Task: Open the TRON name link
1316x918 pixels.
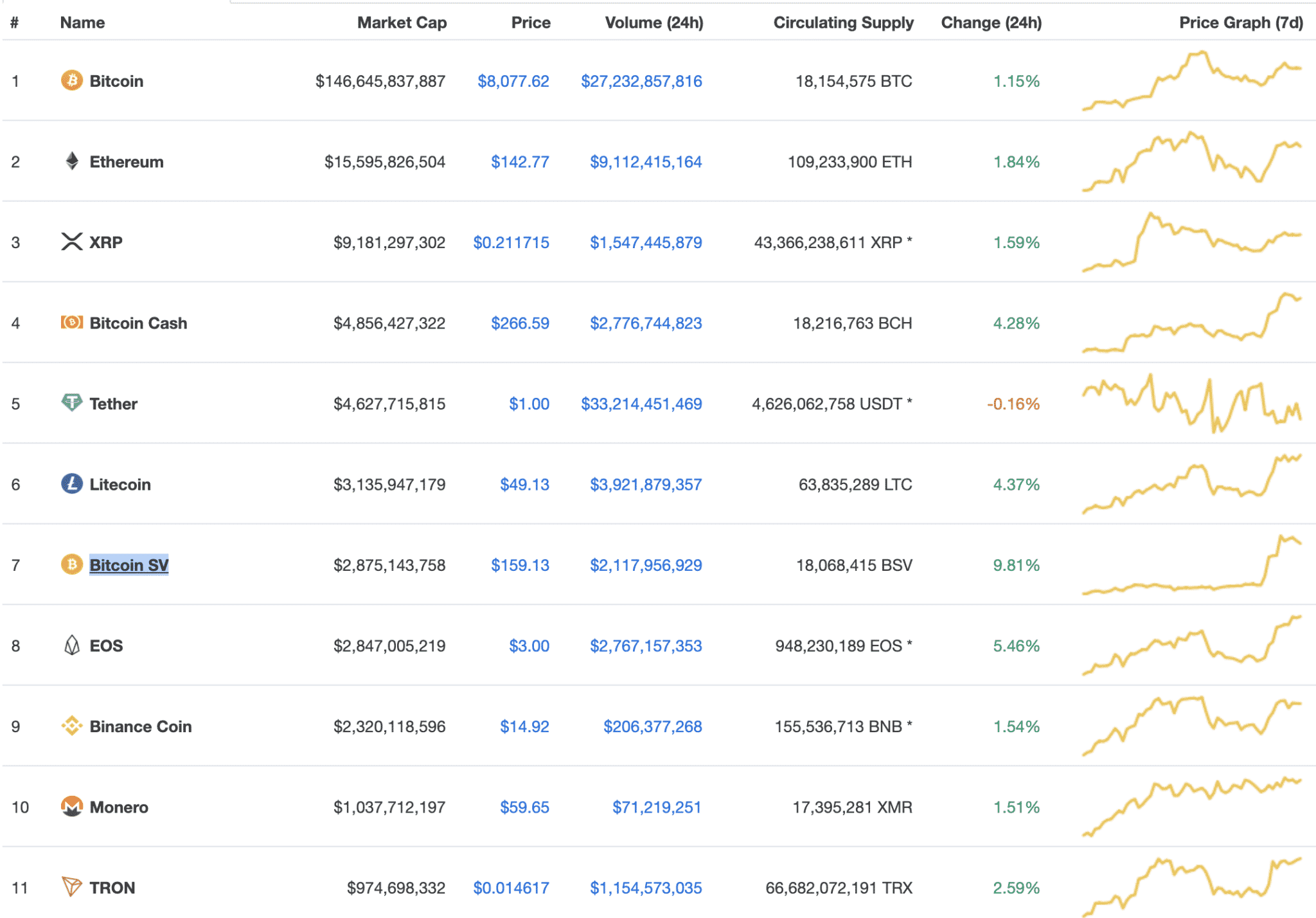Action: point(112,888)
